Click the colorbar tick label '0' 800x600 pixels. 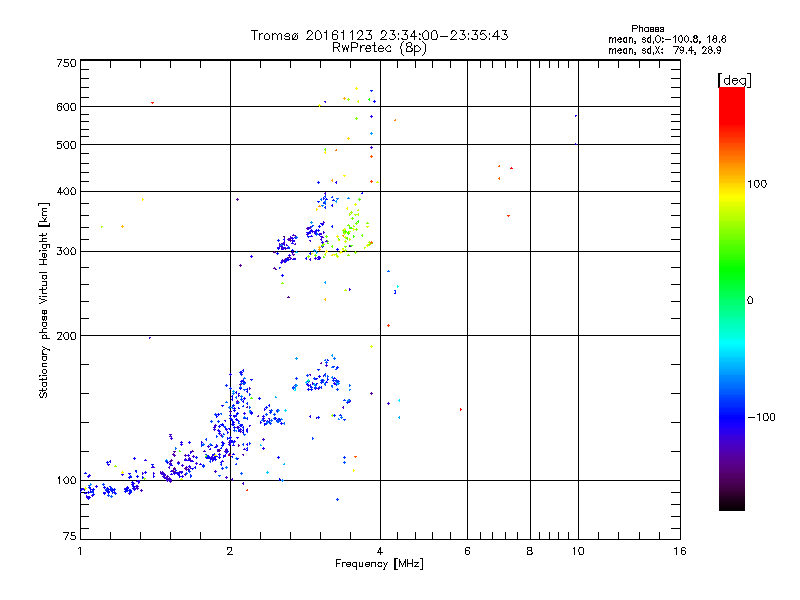(x=750, y=301)
